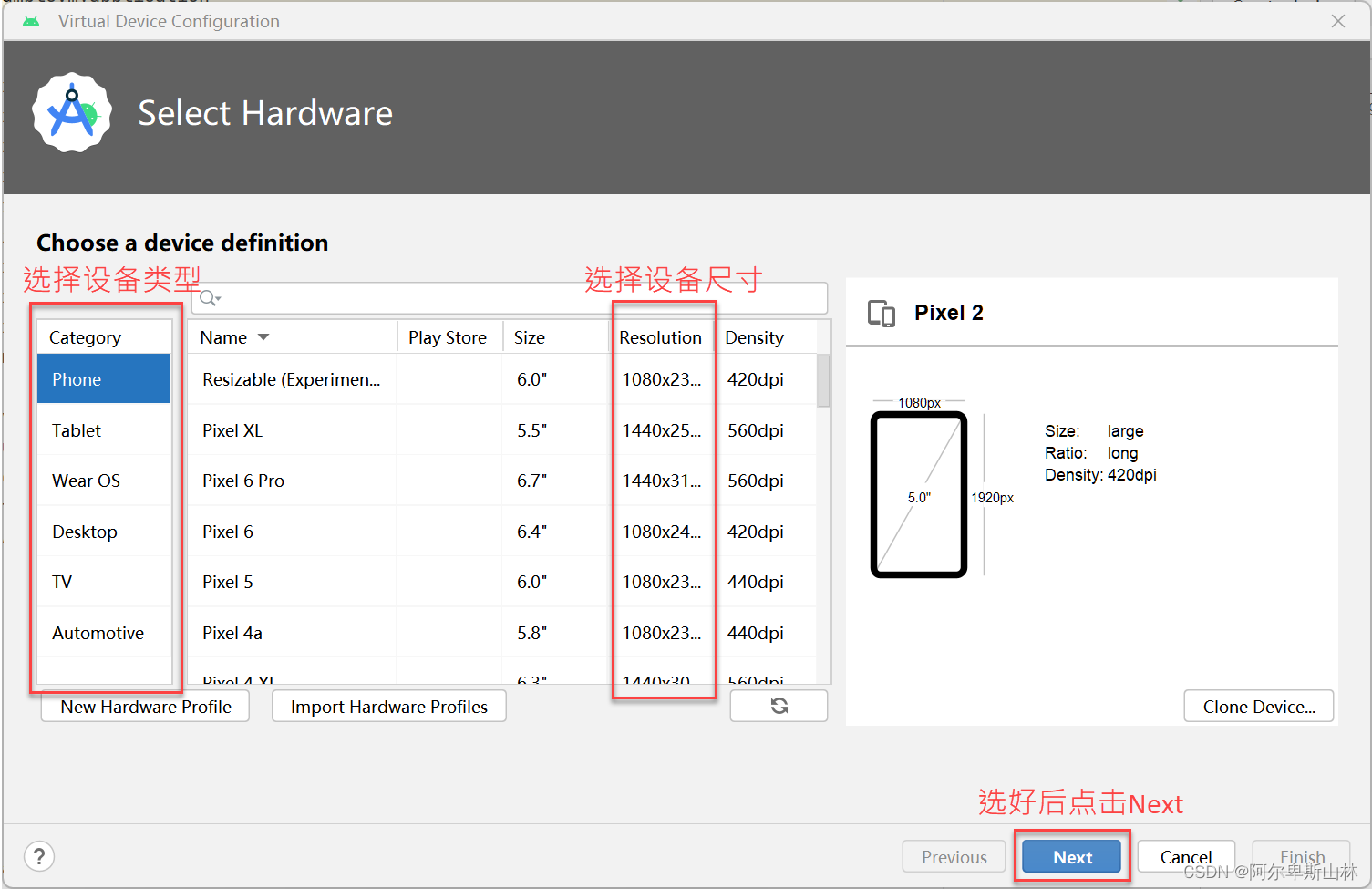Select the Automotive category
Image resolution: width=1372 pixels, height=889 pixels.
click(x=104, y=633)
